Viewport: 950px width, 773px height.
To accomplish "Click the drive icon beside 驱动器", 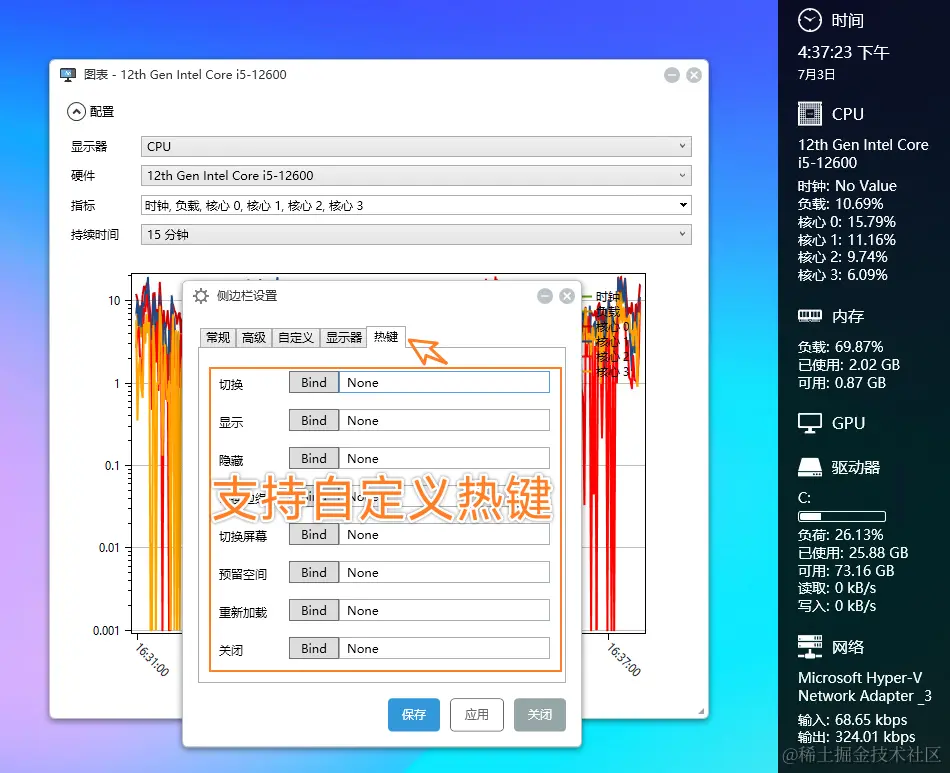I will click(809, 467).
